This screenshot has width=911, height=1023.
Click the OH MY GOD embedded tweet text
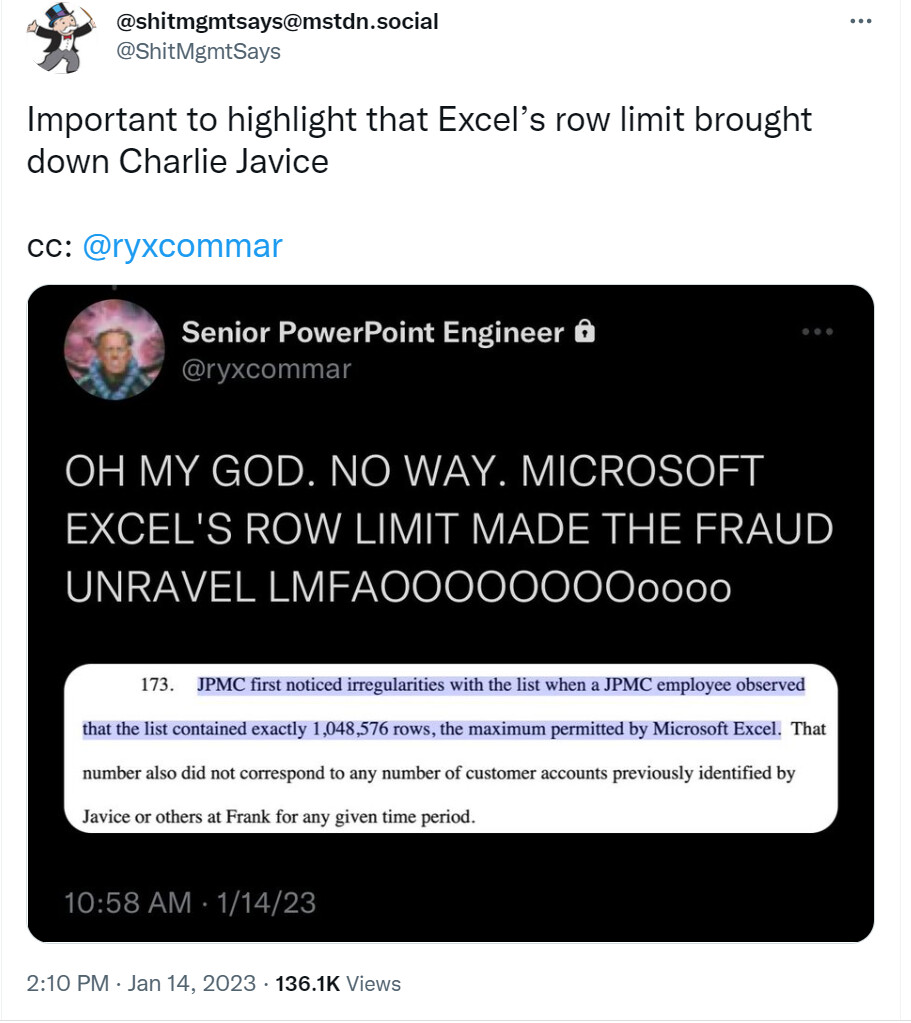pos(449,528)
